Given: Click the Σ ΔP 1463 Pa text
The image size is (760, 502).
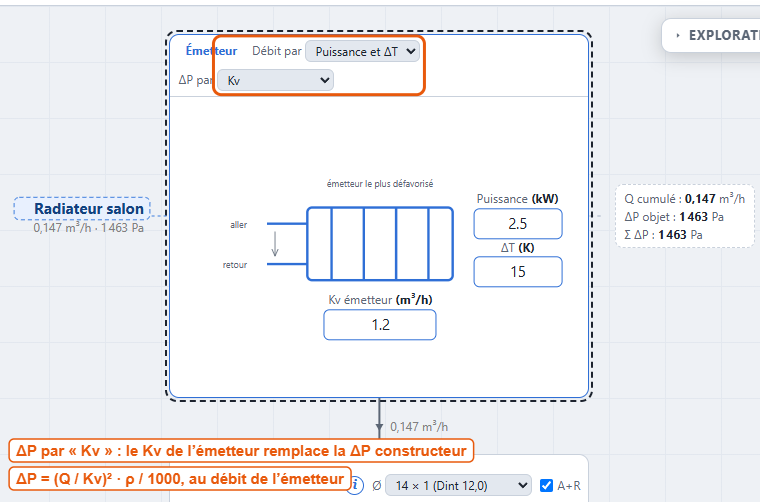Looking at the screenshot, I should [x=663, y=235].
